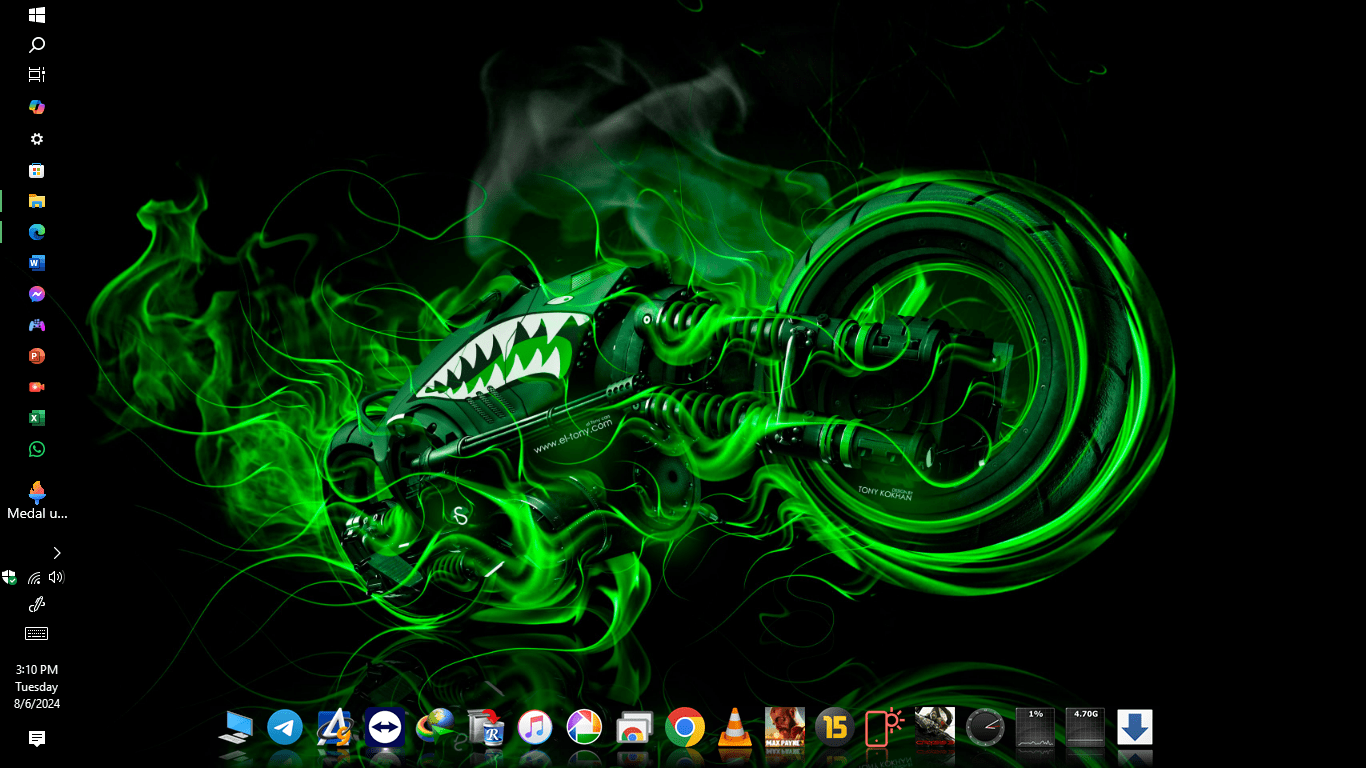Open Windows Ink Workspace pen icon
Screen dimensions: 1366x768
(x=37, y=604)
